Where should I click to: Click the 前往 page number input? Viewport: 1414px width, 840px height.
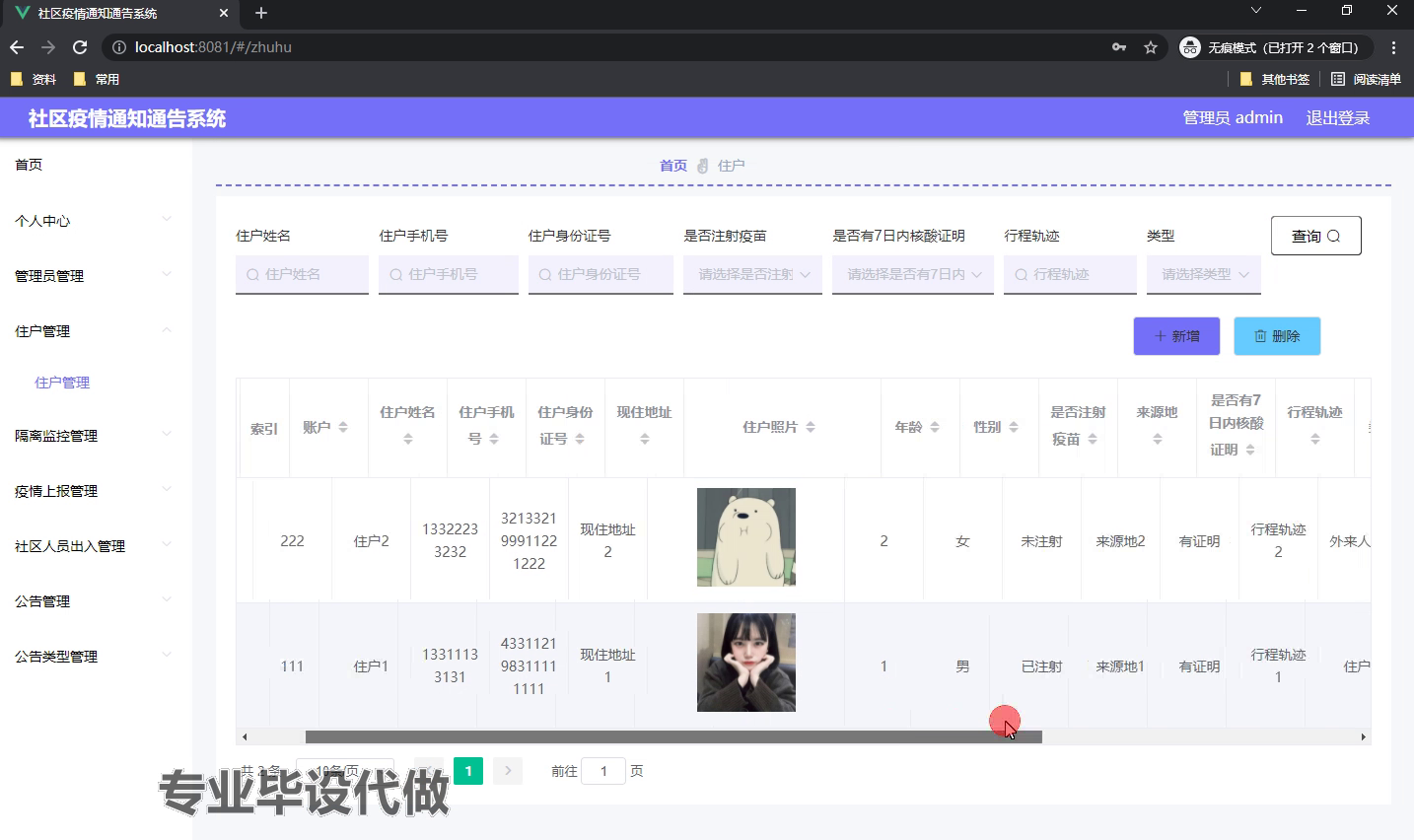(603, 771)
